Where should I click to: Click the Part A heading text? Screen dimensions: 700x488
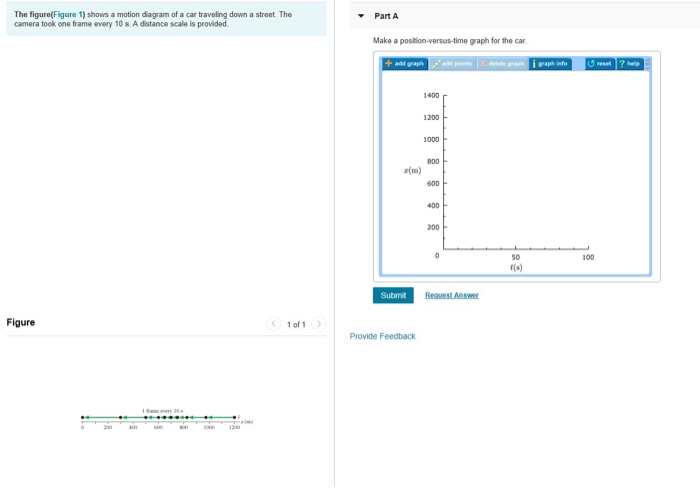[386, 16]
